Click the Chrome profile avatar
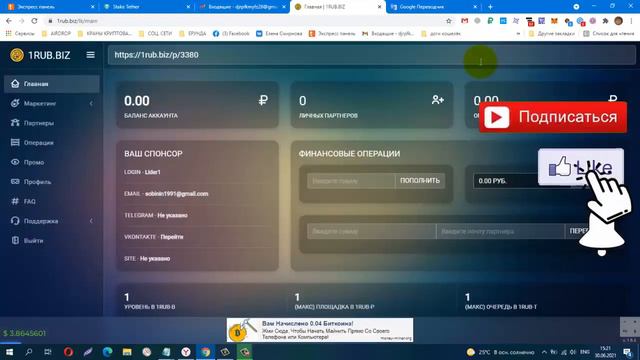This screenshot has height=360, width=640. click(618, 21)
